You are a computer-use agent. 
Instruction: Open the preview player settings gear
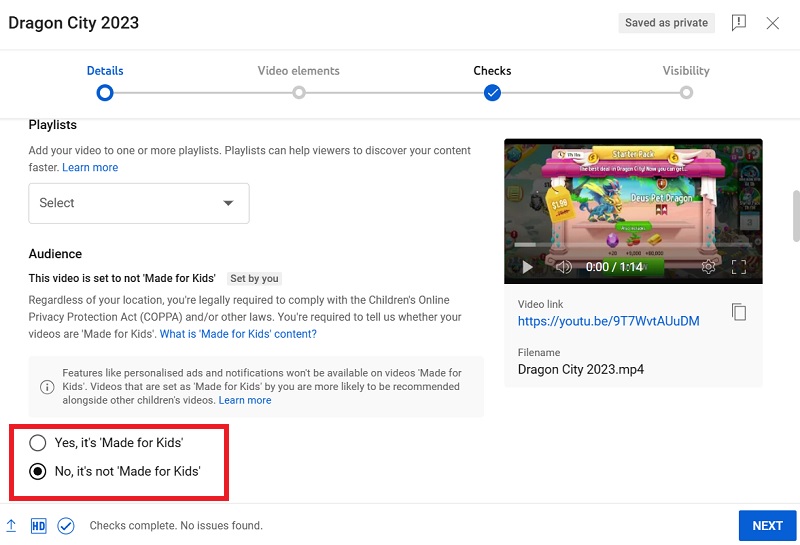click(x=708, y=266)
